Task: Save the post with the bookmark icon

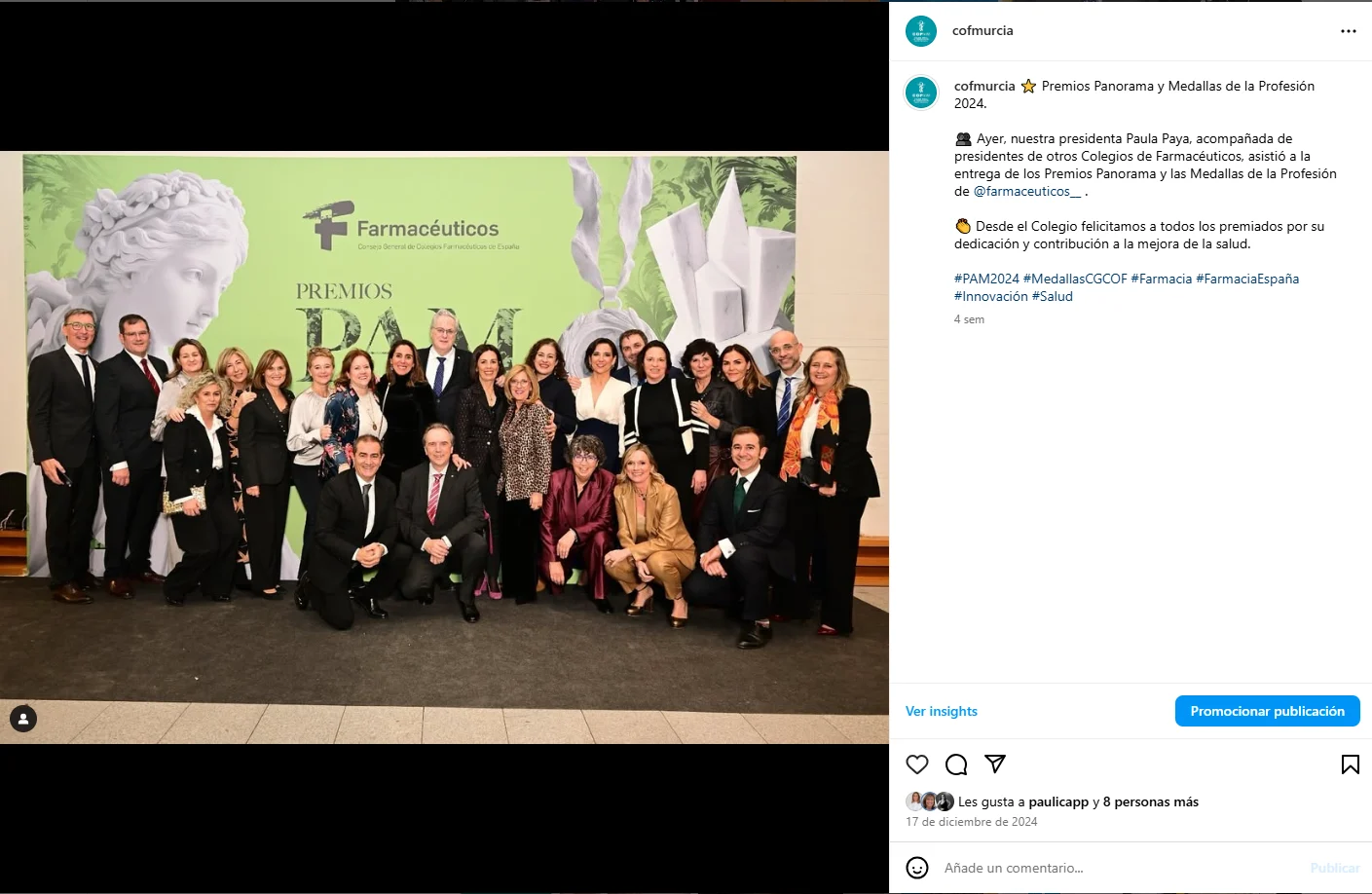Action: tap(1351, 764)
